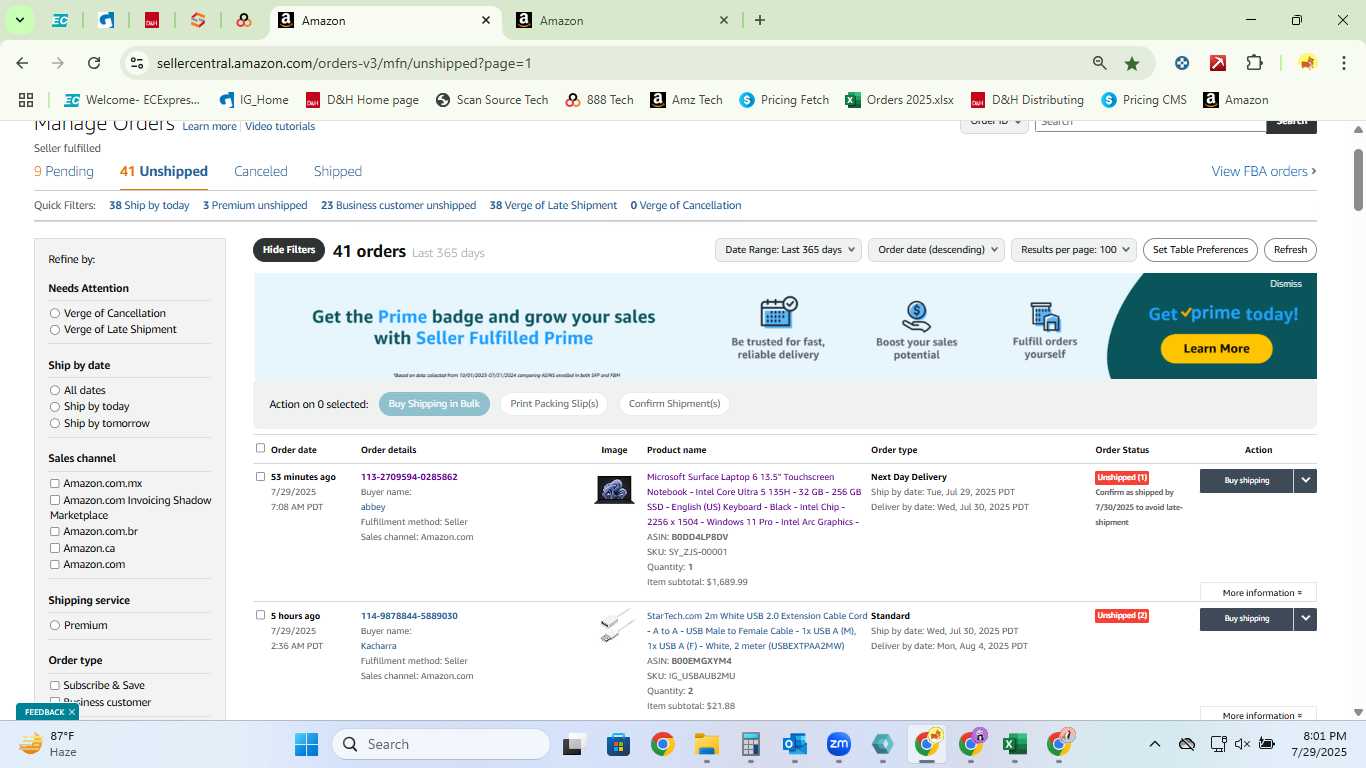Reload the Seller Central page

(94, 63)
